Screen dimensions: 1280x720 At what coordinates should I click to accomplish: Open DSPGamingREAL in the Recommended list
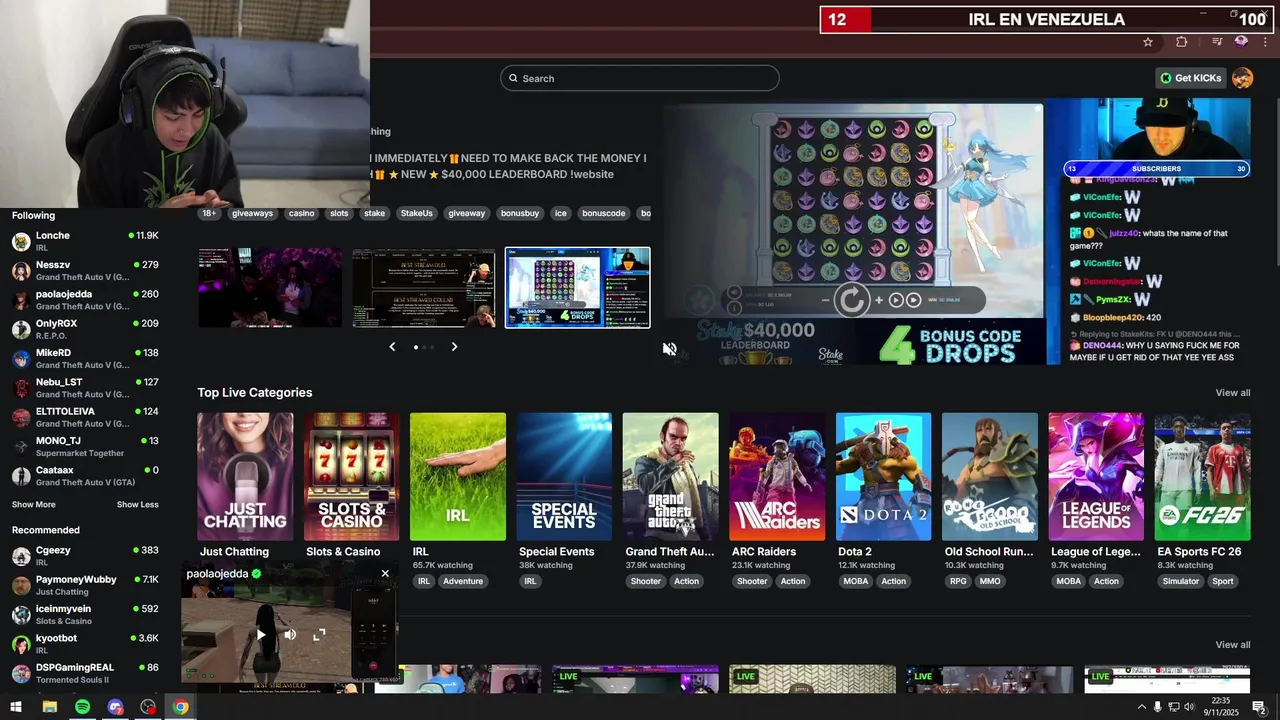tap(85, 673)
